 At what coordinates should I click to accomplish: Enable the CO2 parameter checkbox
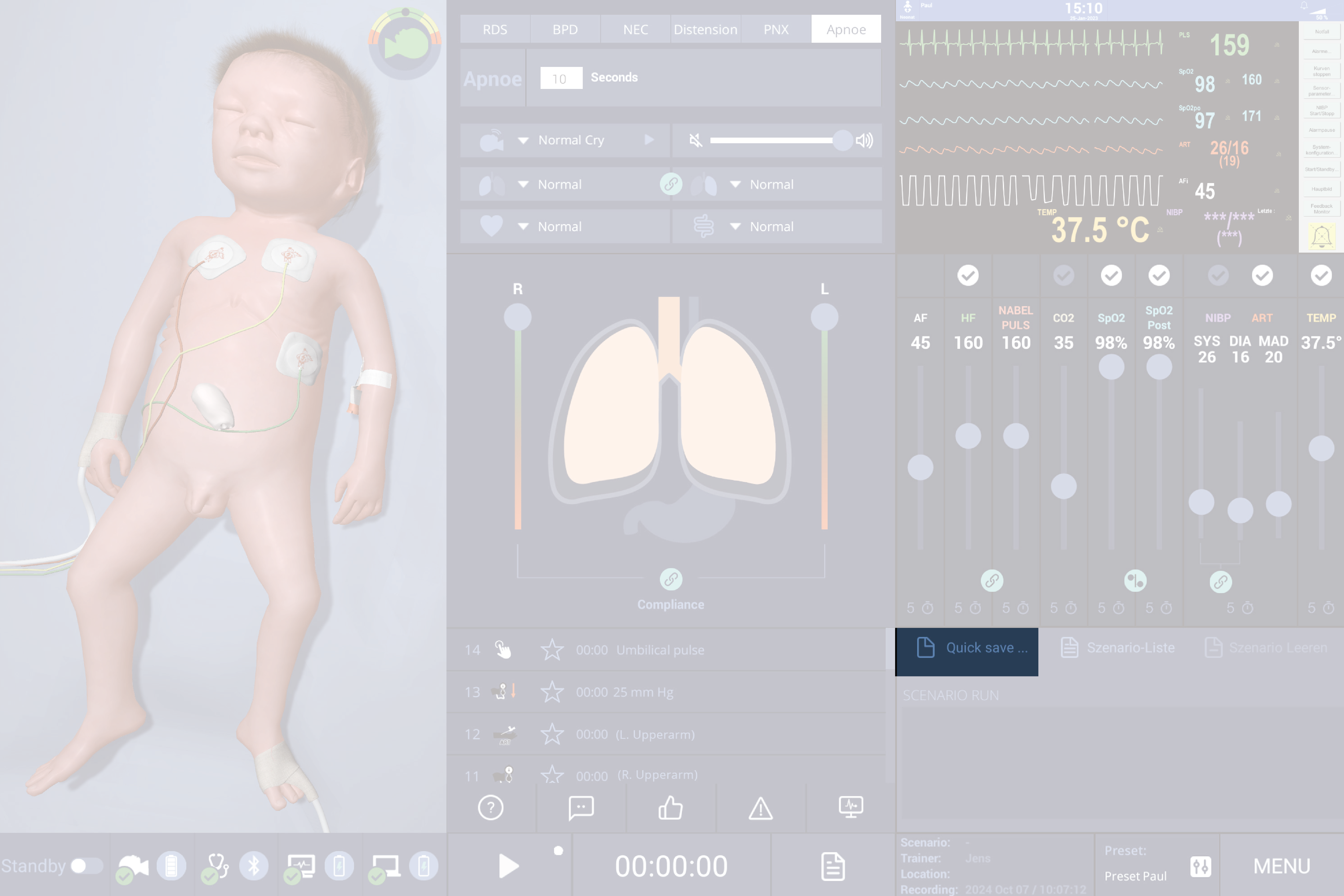coord(1063,275)
